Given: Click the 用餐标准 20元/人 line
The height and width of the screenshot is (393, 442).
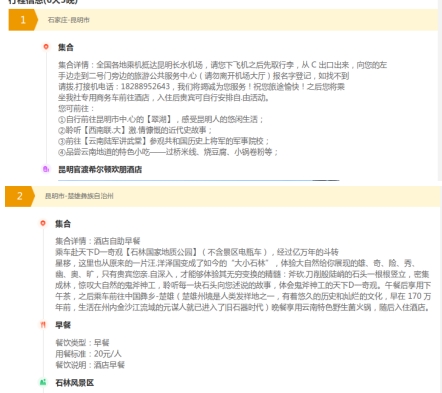Looking at the screenshot, I should click(x=88, y=354).
